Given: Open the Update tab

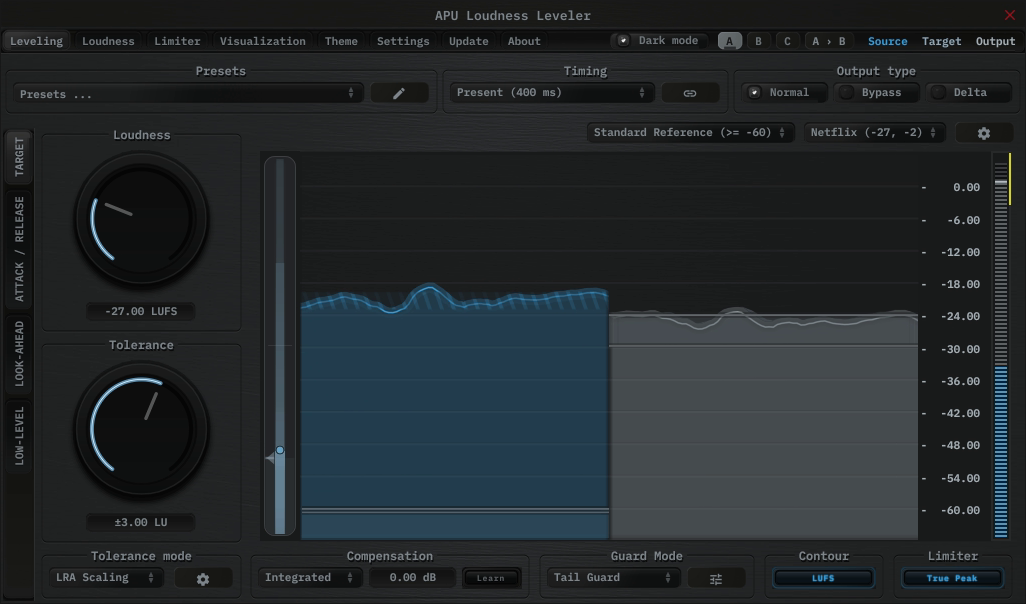Looking at the screenshot, I should tap(469, 41).
